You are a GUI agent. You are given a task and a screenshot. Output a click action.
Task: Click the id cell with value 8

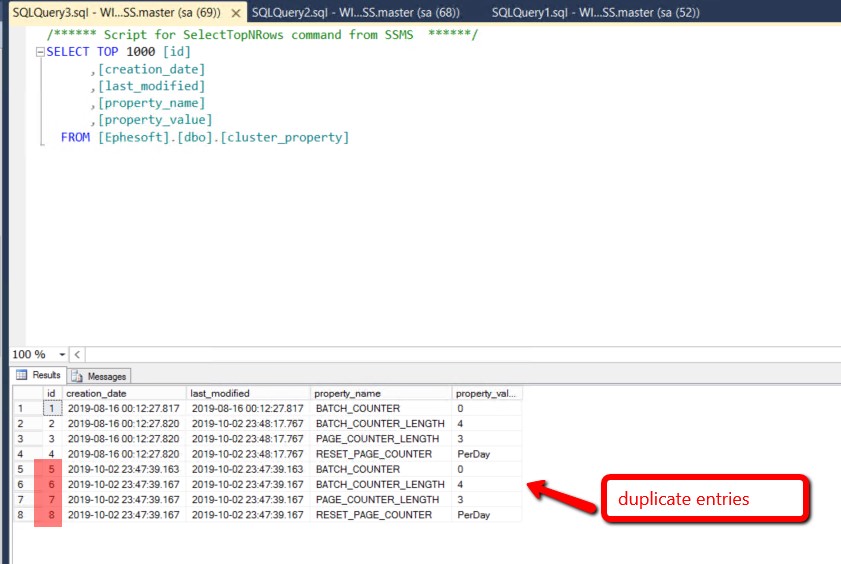click(x=52, y=515)
